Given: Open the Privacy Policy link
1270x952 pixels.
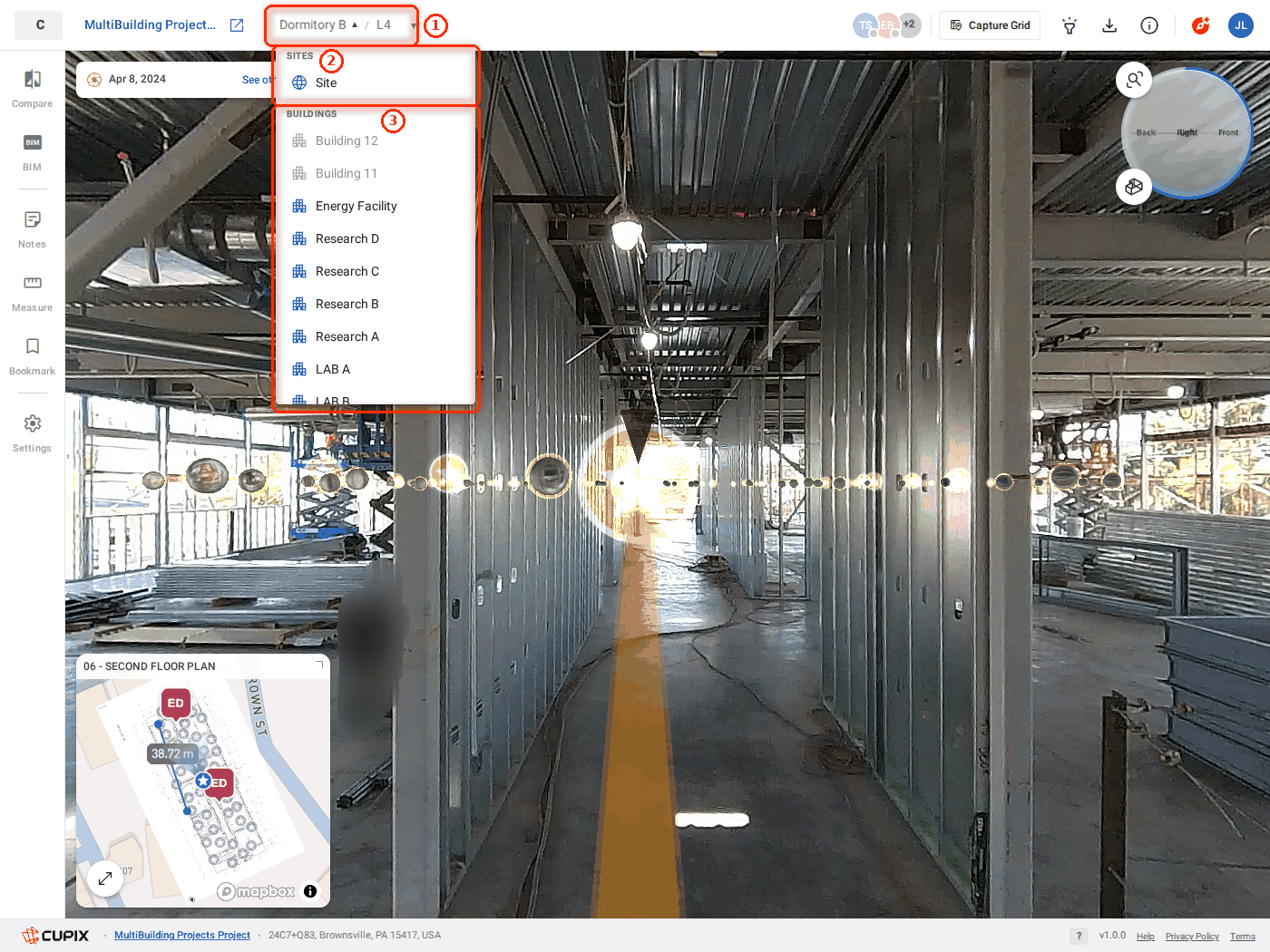Looking at the screenshot, I should (x=1192, y=937).
